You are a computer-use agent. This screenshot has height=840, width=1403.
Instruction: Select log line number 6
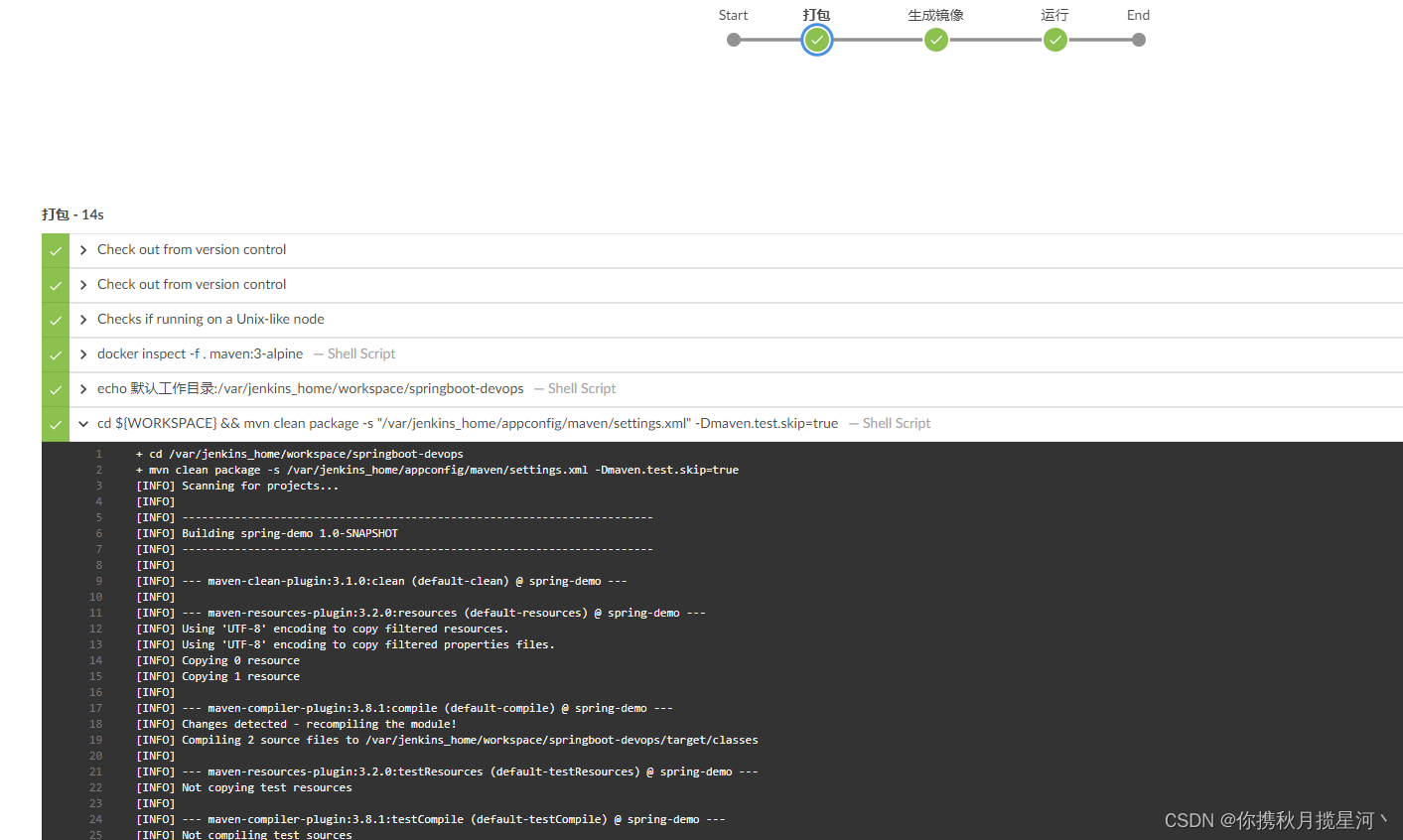tap(99, 533)
